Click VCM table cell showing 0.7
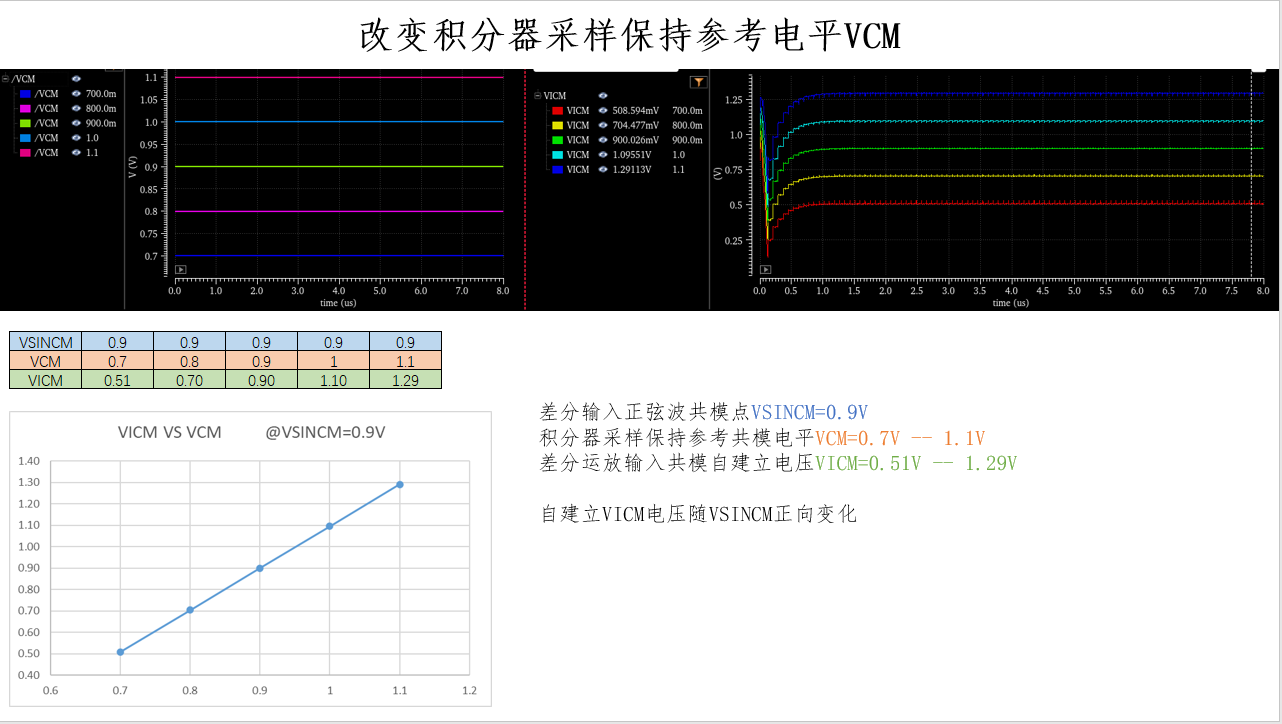The width and height of the screenshot is (1282, 724). click(x=117, y=361)
